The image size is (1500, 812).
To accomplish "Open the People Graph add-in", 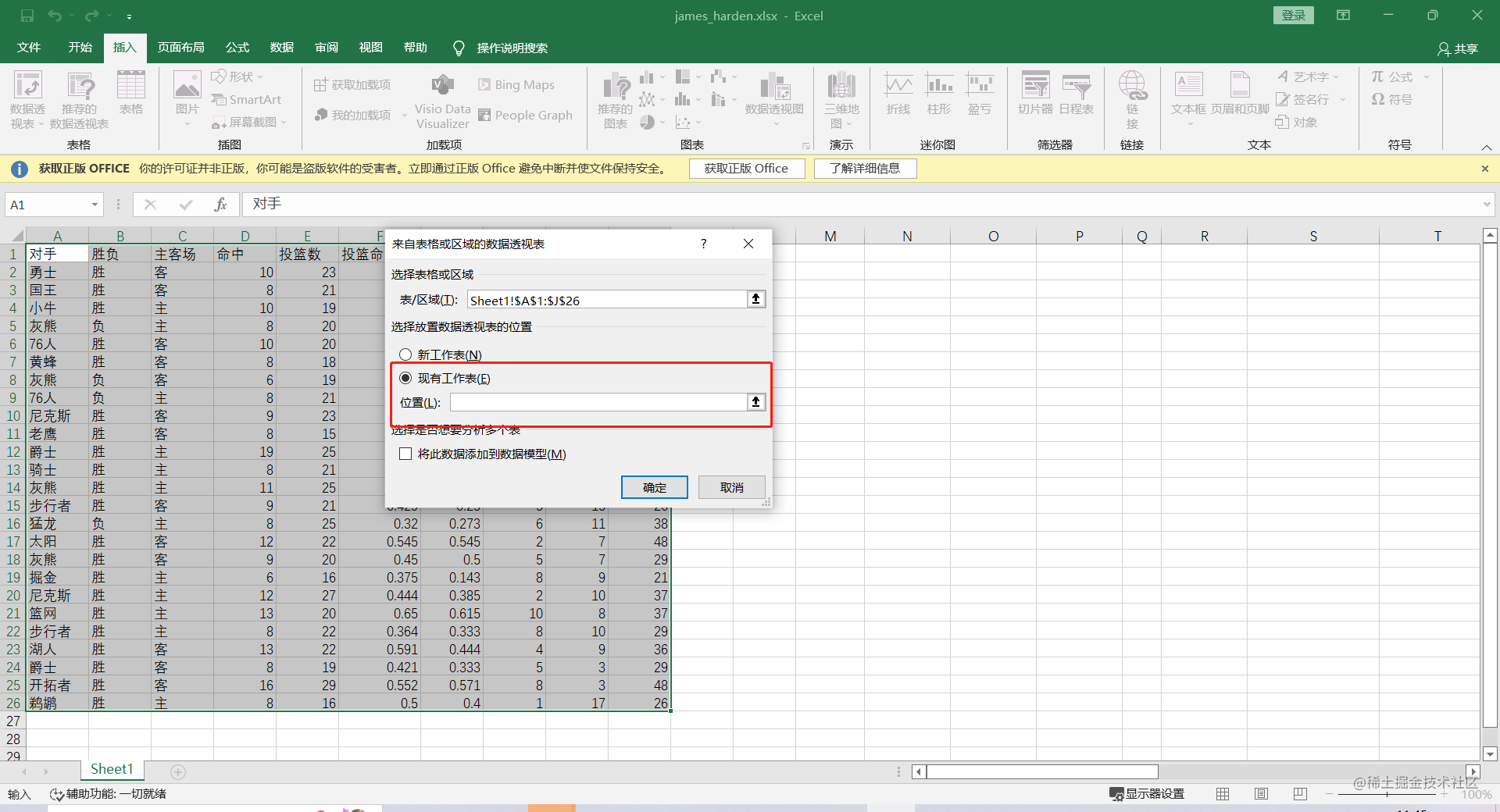I will 526,115.
